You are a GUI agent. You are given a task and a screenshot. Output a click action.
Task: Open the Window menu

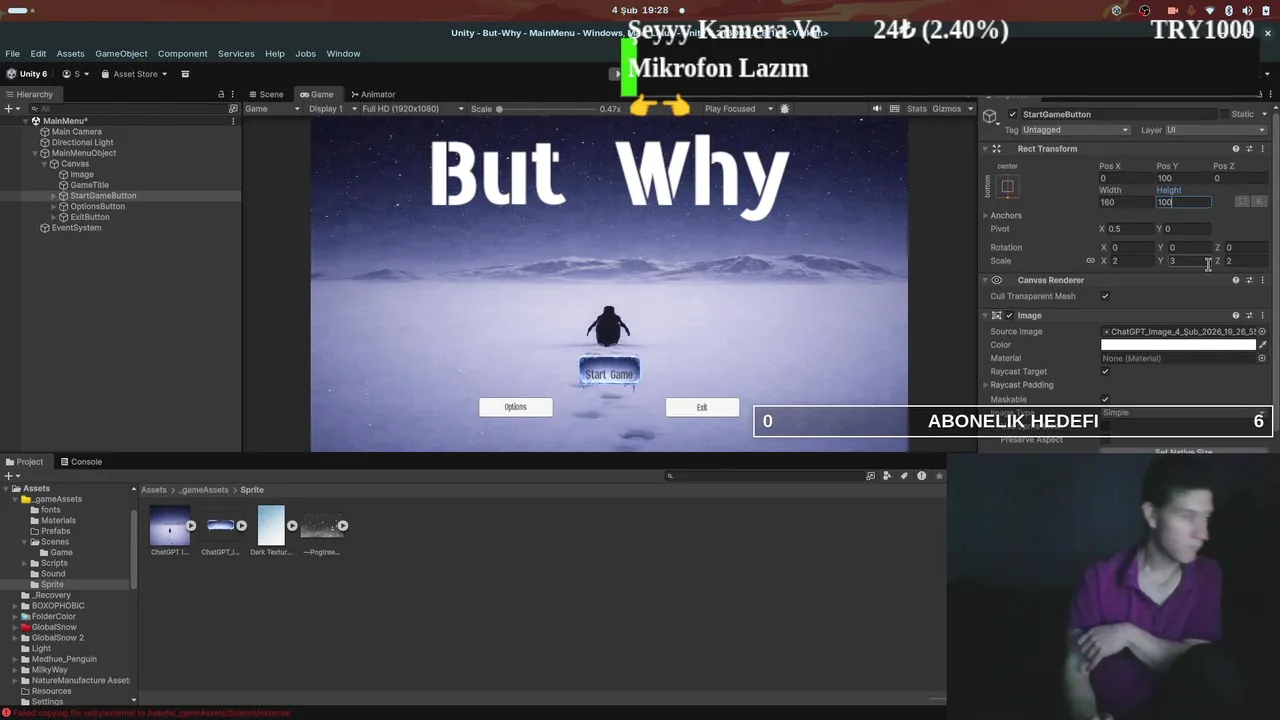coord(343,54)
